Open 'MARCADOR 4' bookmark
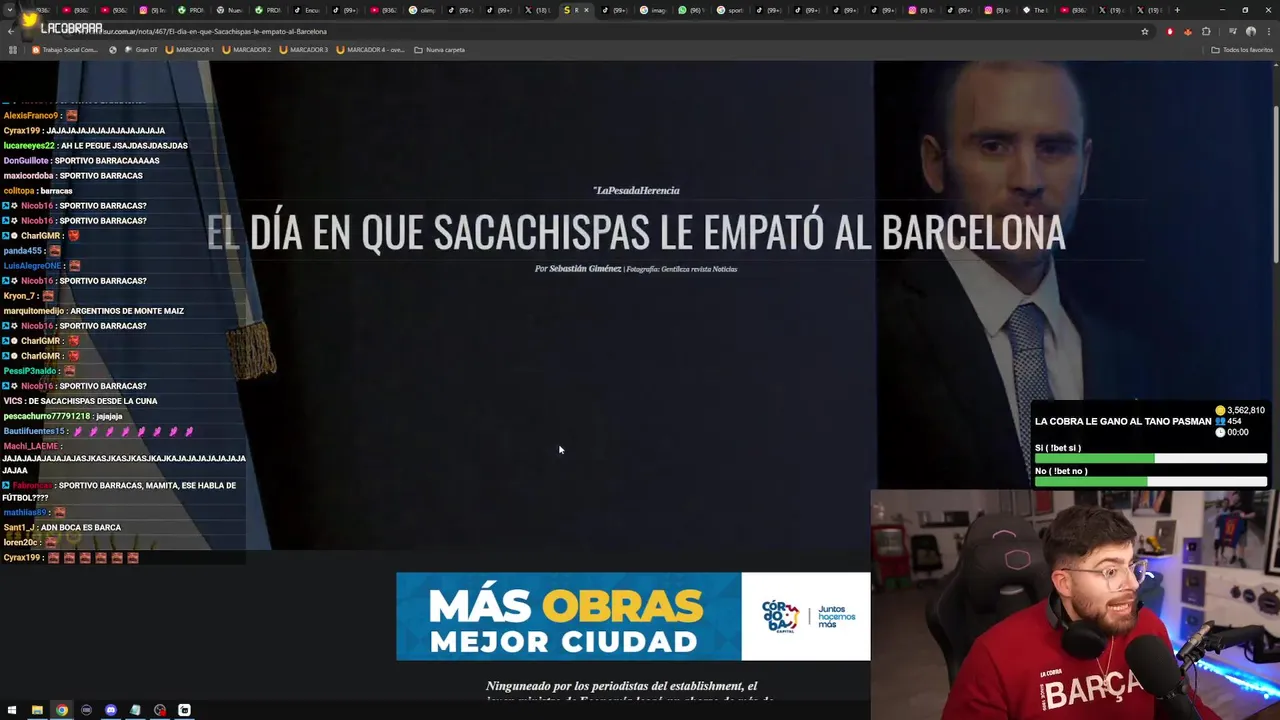The width and height of the screenshot is (1280, 720). point(370,49)
